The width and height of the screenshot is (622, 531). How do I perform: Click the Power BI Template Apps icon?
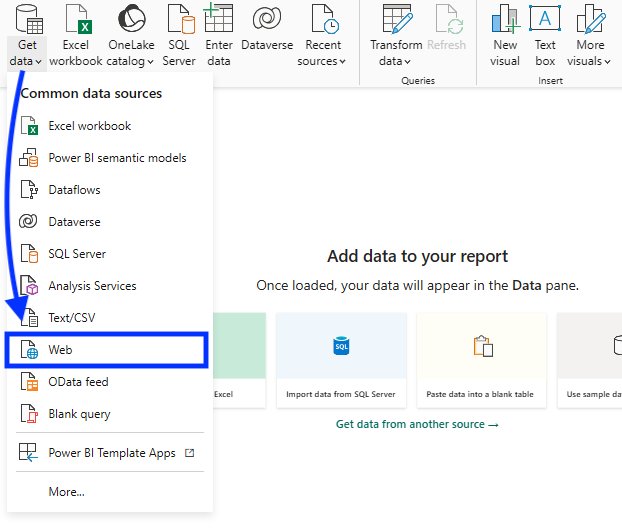click(29, 453)
